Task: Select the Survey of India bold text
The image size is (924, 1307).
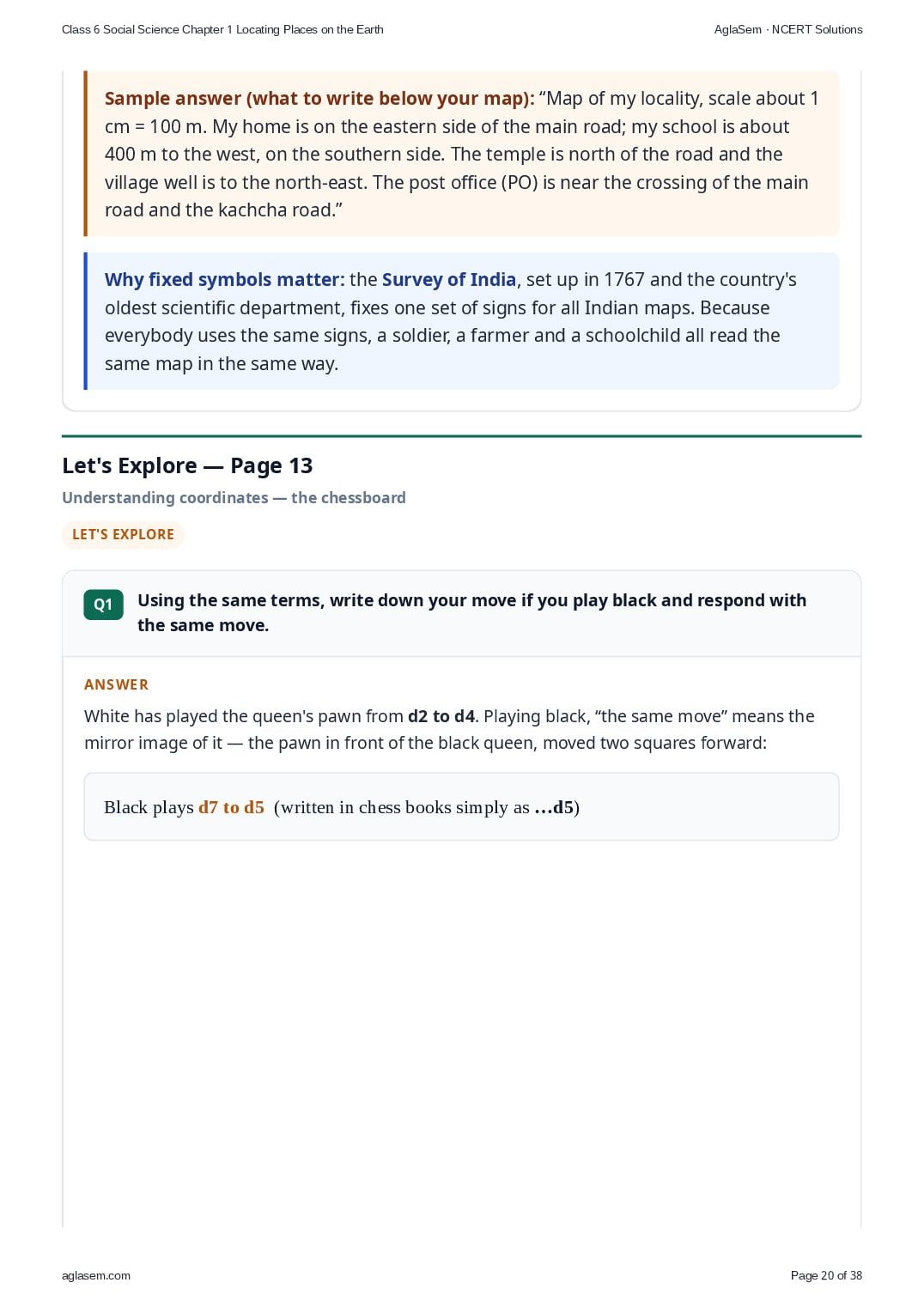Action: (x=449, y=280)
